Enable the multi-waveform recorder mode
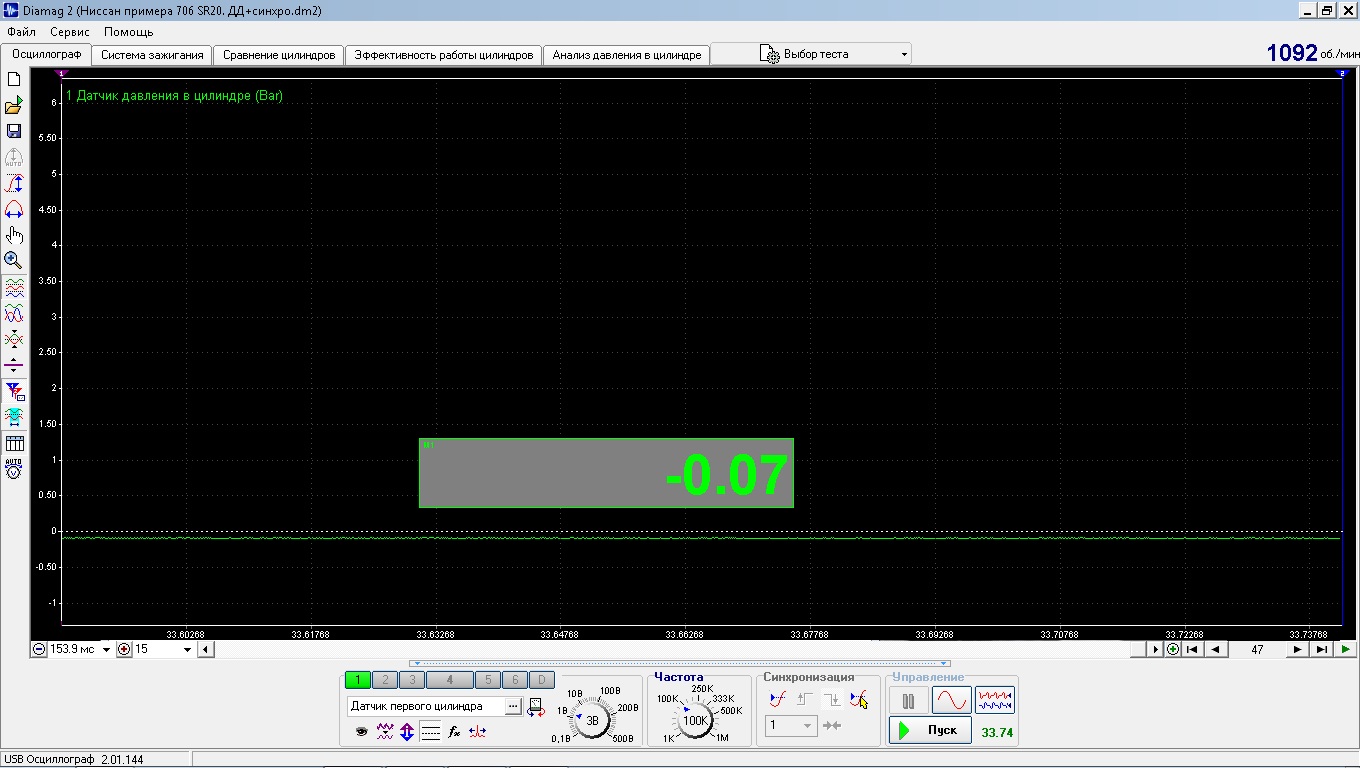Viewport: 1360px width, 768px height. pyautogui.click(x=995, y=700)
